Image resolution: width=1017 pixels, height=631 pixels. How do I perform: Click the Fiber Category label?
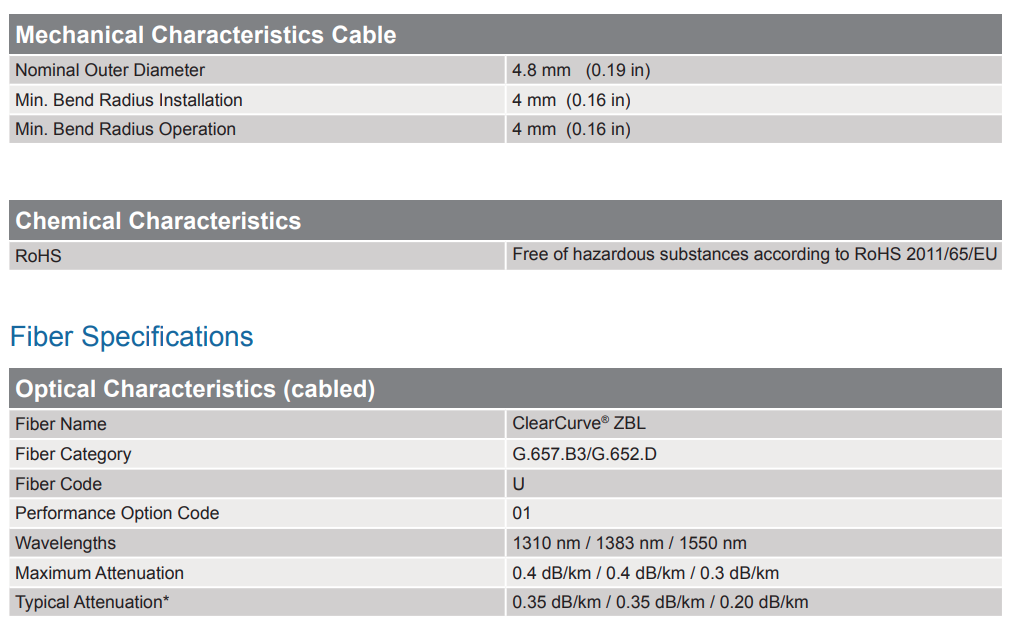click(73, 454)
